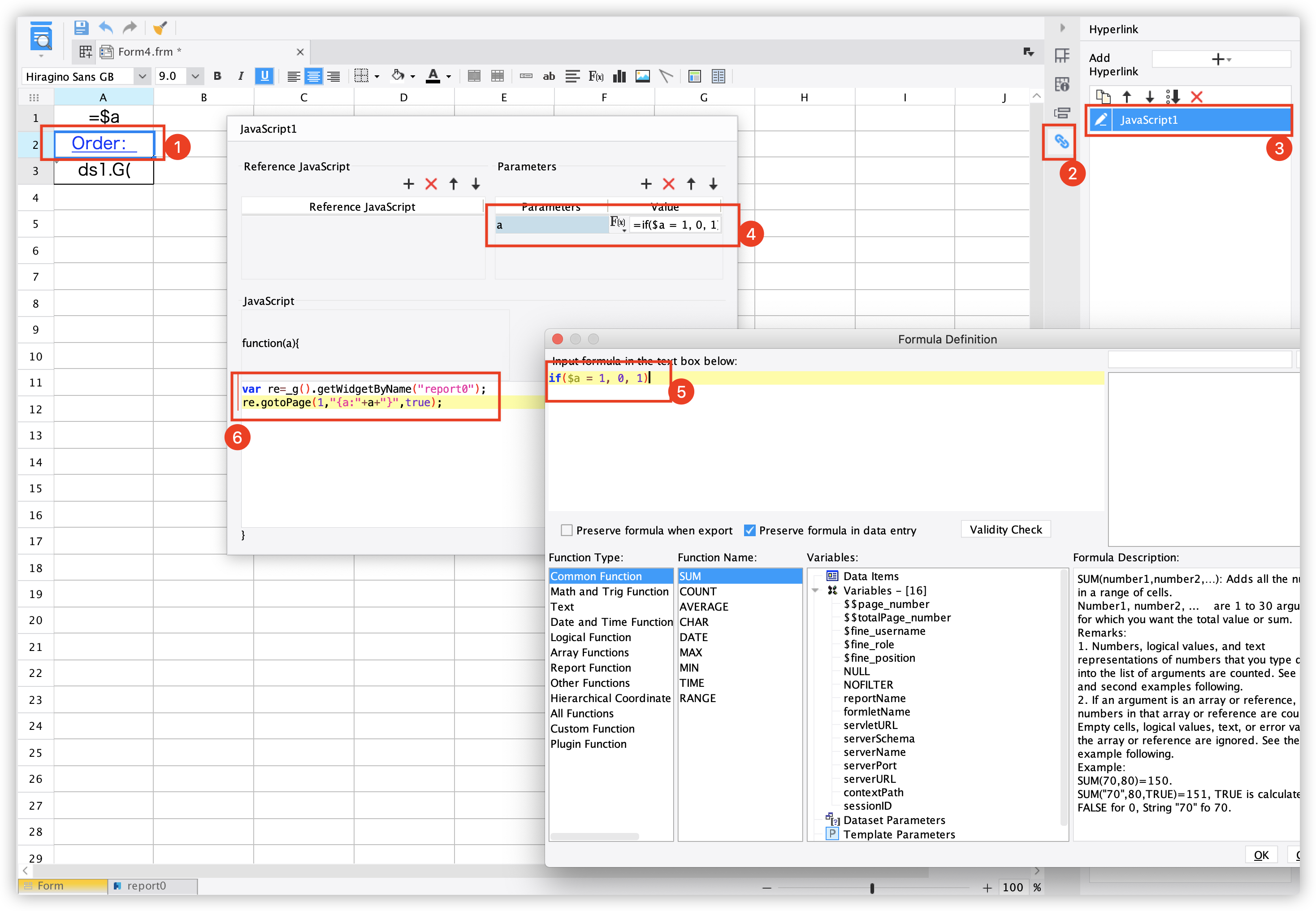Remove parameter with red X icon
Image resolution: width=1316 pixels, height=911 pixels.
click(x=668, y=184)
